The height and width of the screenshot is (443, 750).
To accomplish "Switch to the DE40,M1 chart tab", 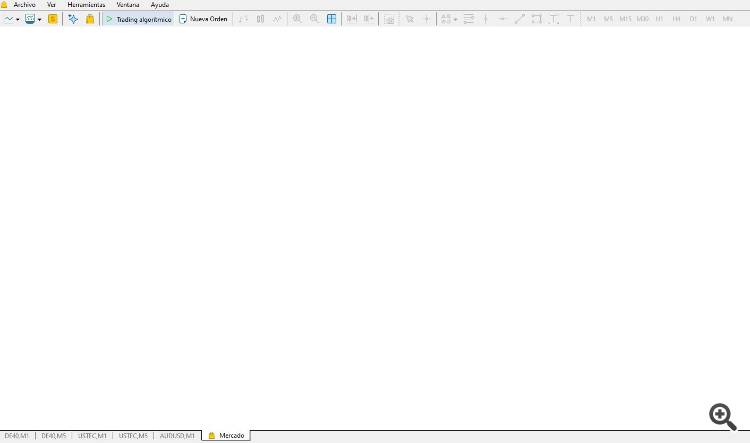I will tap(17, 436).
